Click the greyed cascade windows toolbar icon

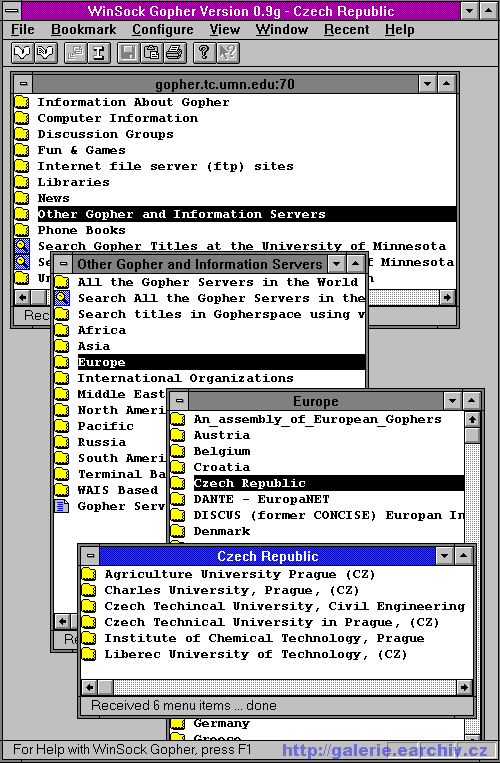75,53
